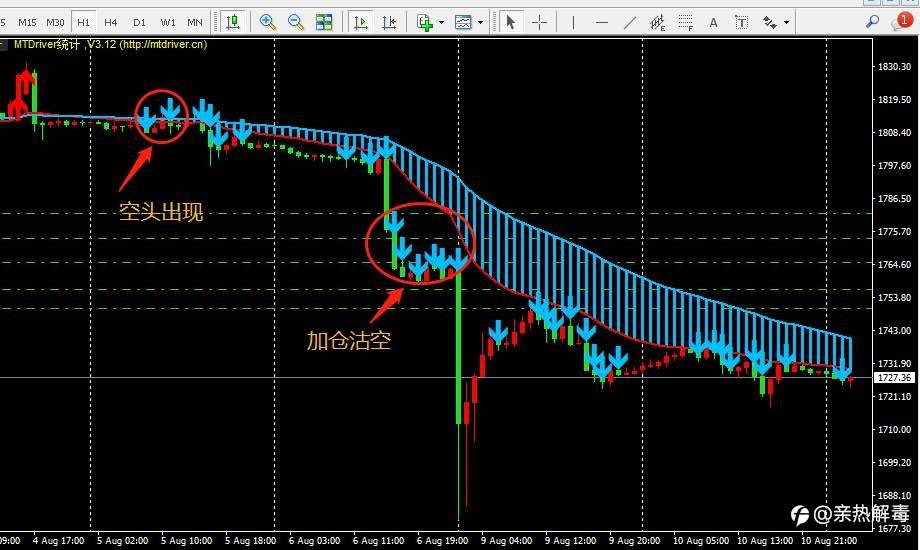Pick the equidistant channel tool
The height and width of the screenshot is (550, 920).
[657, 22]
